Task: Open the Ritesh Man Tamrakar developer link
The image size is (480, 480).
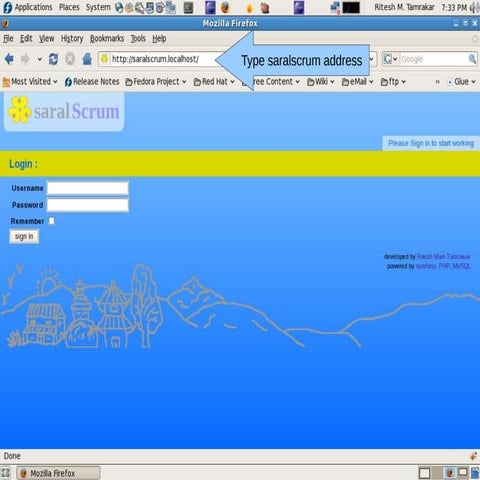Action: point(444,257)
